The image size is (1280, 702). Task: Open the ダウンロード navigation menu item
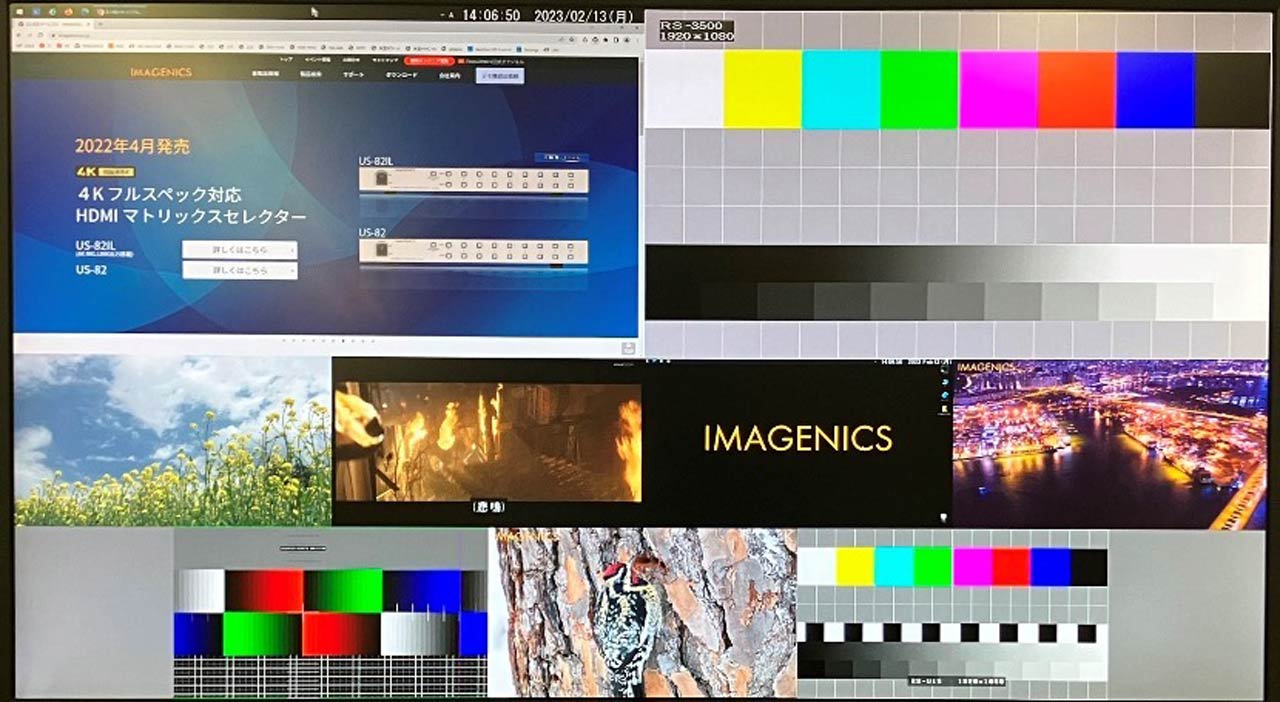click(401, 75)
